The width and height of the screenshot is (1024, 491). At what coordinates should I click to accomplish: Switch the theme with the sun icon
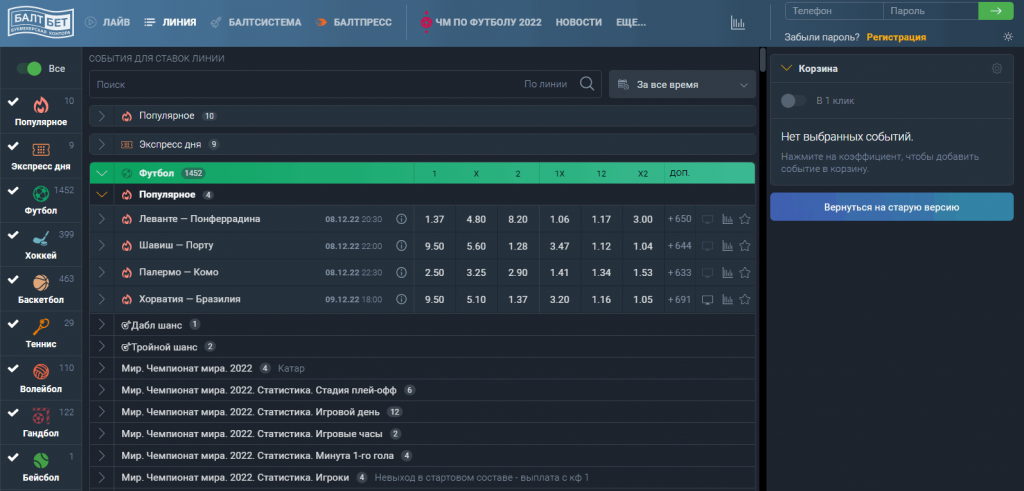point(1008,37)
